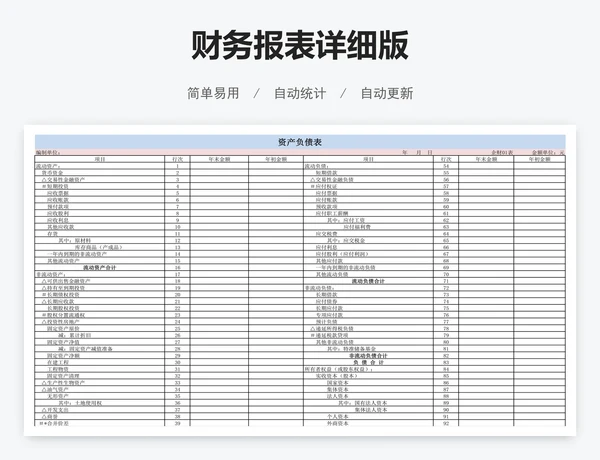
Task: Select the 自动统计 feature label
Action: click(300, 93)
